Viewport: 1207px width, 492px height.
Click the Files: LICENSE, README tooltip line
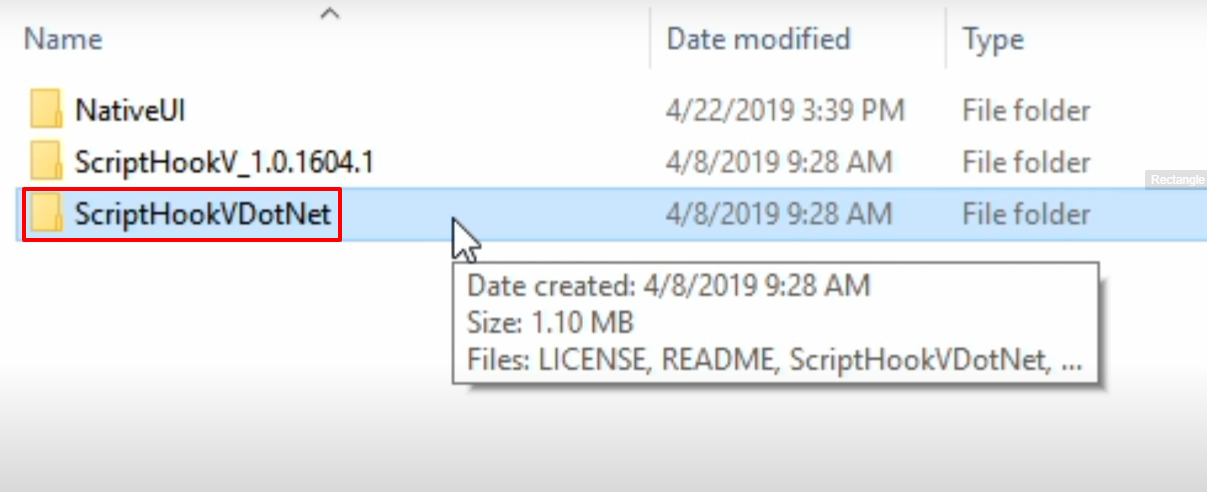[775, 360]
